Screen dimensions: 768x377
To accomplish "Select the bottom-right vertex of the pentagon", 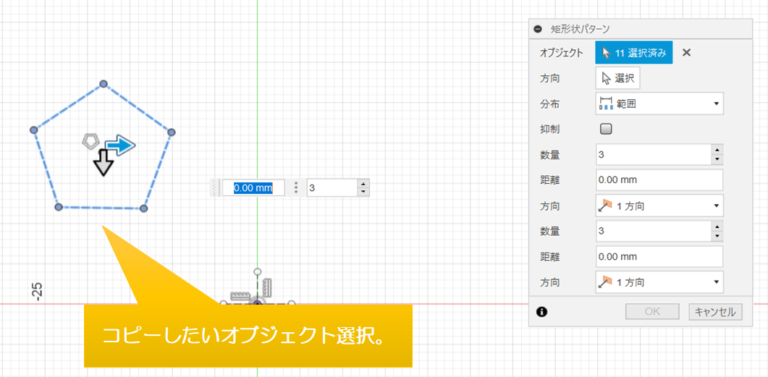I will 144,209.
